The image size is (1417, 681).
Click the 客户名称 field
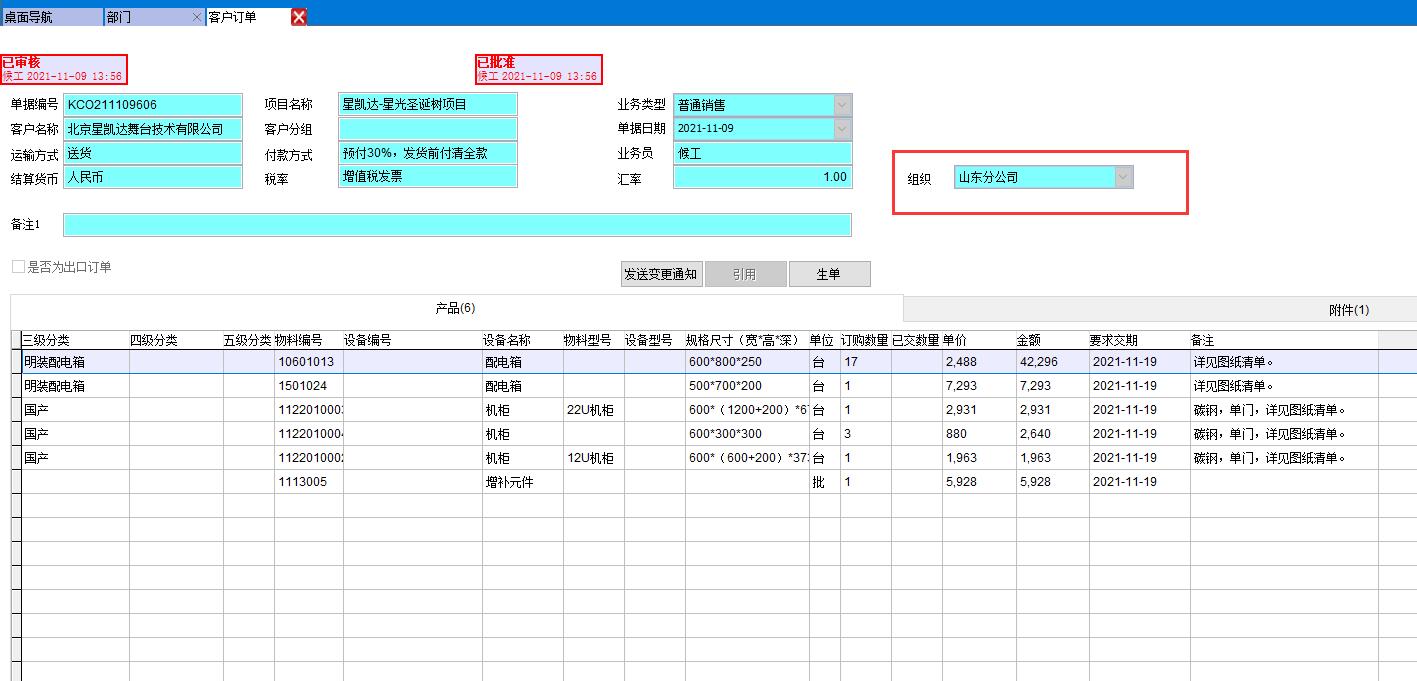[153, 128]
